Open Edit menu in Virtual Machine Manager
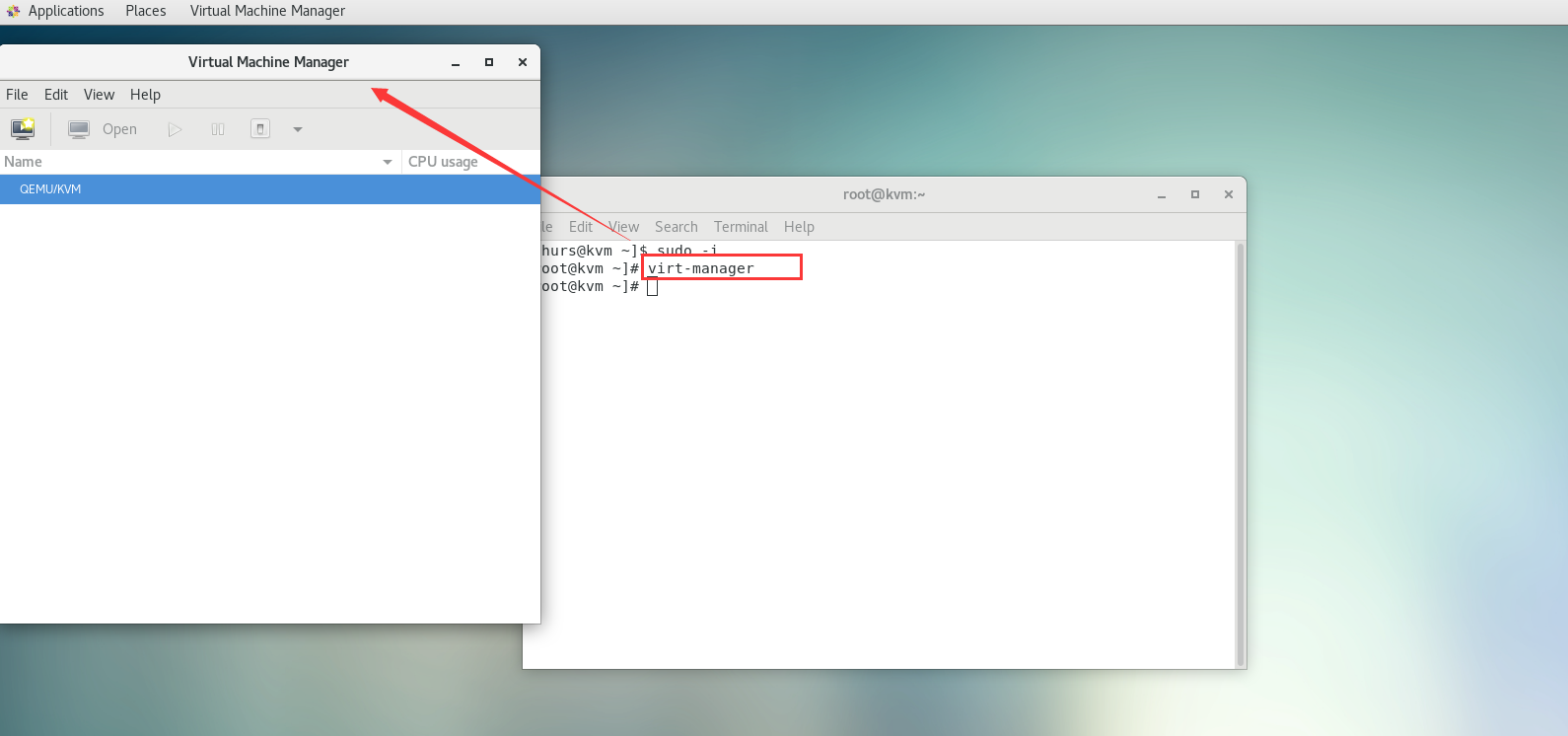The image size is (1568, 736). tap(56, 95)
